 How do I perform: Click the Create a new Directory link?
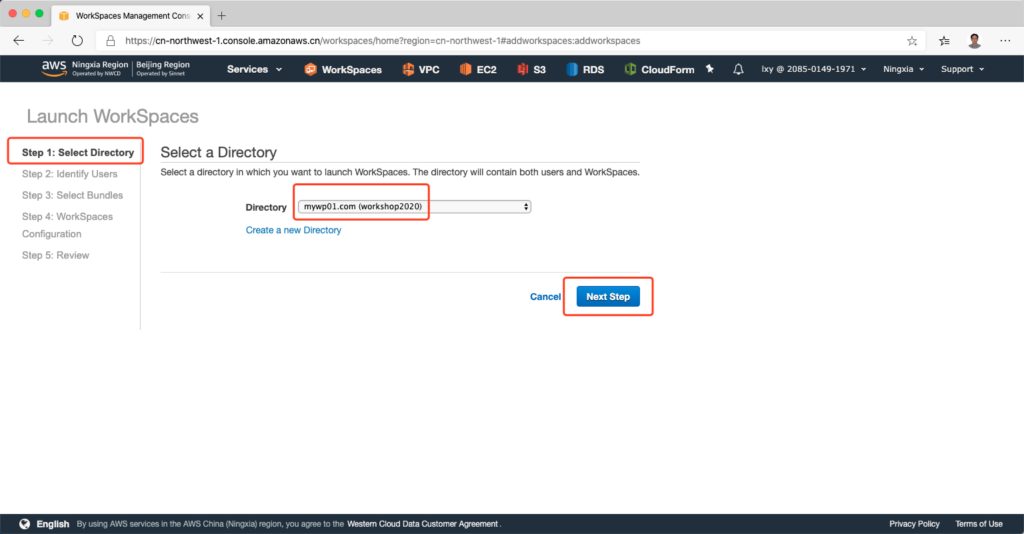tap(293, 230)
